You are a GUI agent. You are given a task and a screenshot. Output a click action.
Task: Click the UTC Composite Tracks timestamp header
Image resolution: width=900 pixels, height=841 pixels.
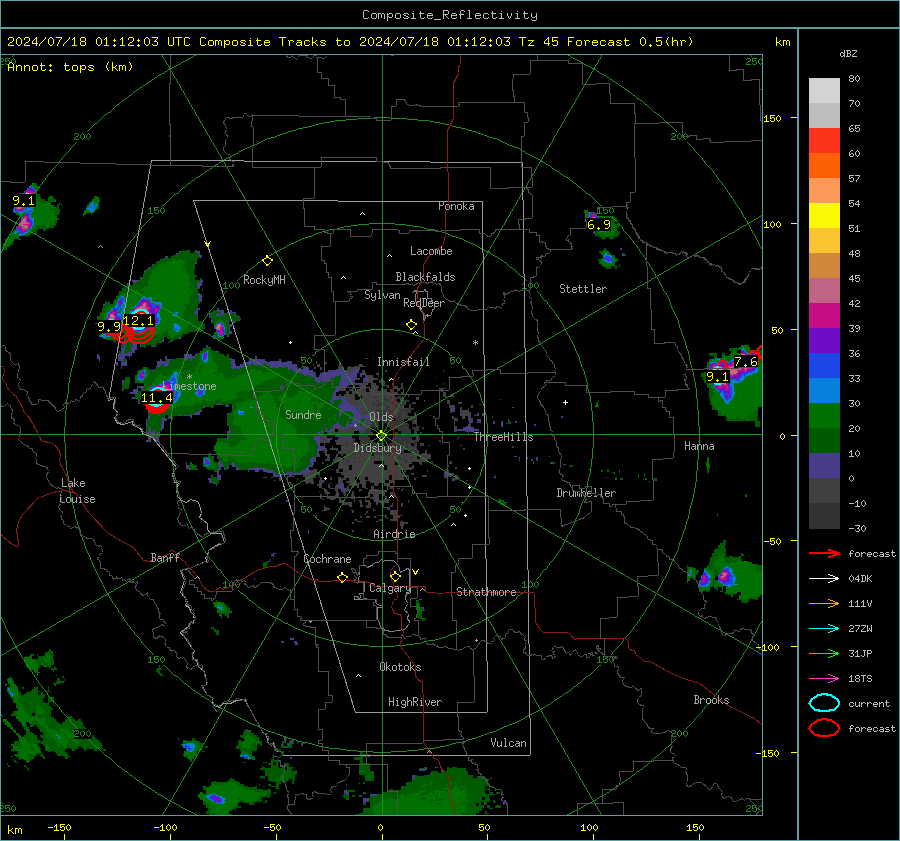pyautogui.click(x=350, y=42)
